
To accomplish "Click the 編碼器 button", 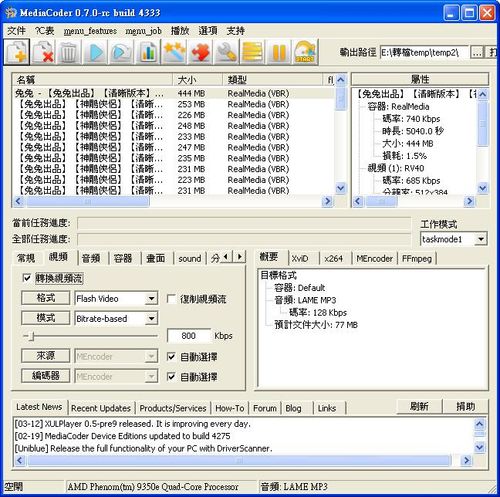I will pyautogui.click(x=46, y=376).
